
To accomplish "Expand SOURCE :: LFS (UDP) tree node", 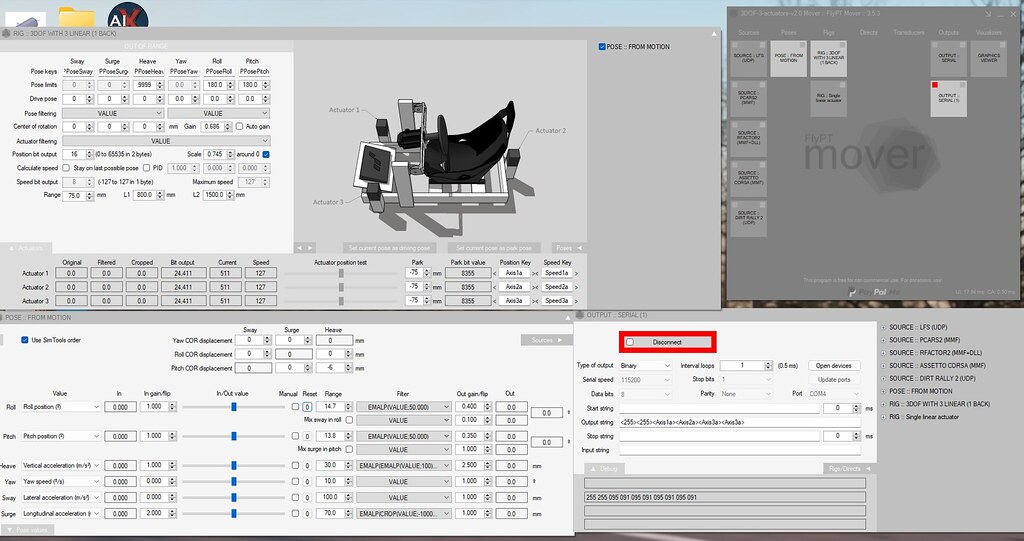I will tap(884, 327).
